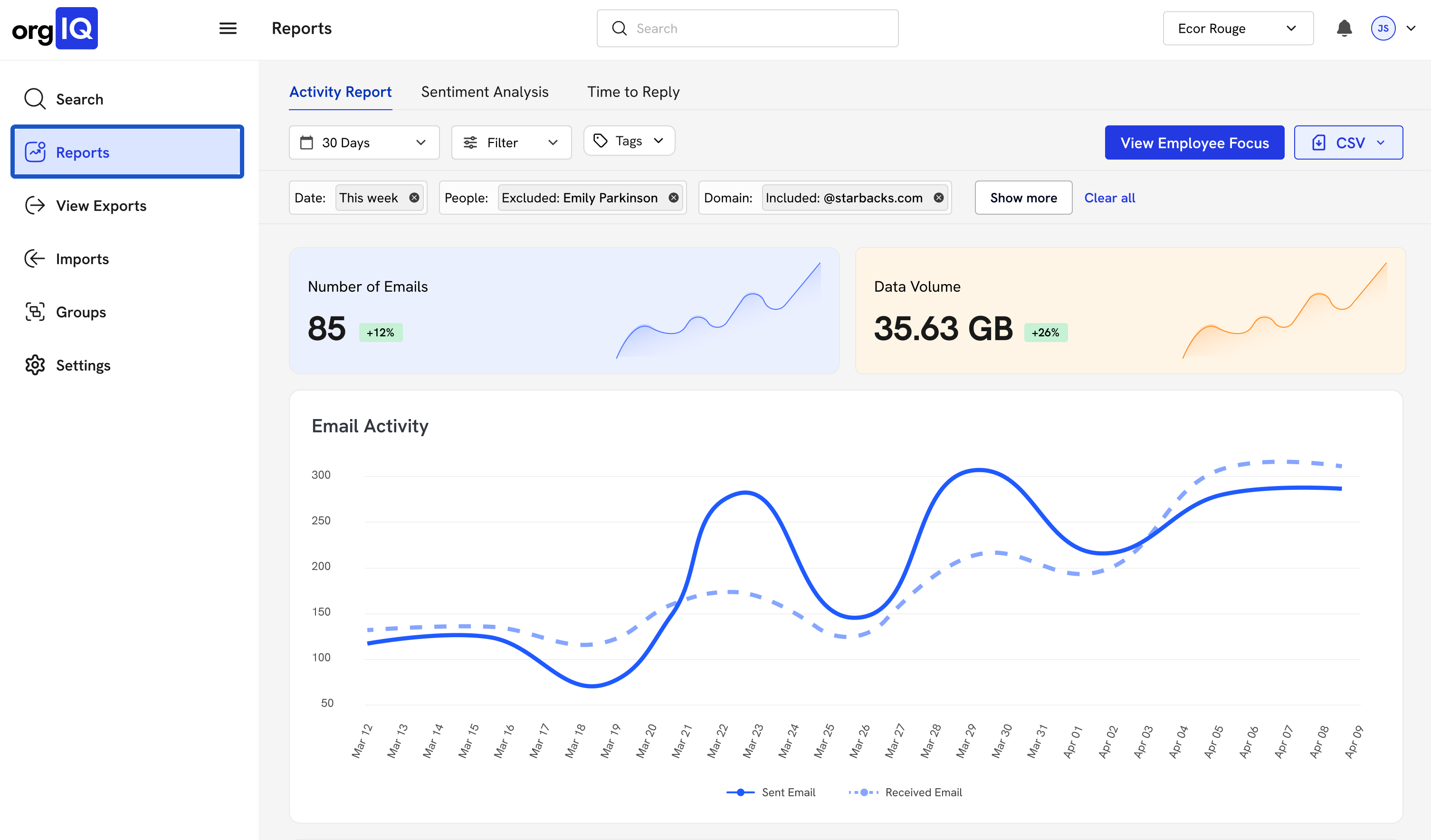Remove the 'This week' date filter
Viewport: 1431px width, 840px height.
415,198
